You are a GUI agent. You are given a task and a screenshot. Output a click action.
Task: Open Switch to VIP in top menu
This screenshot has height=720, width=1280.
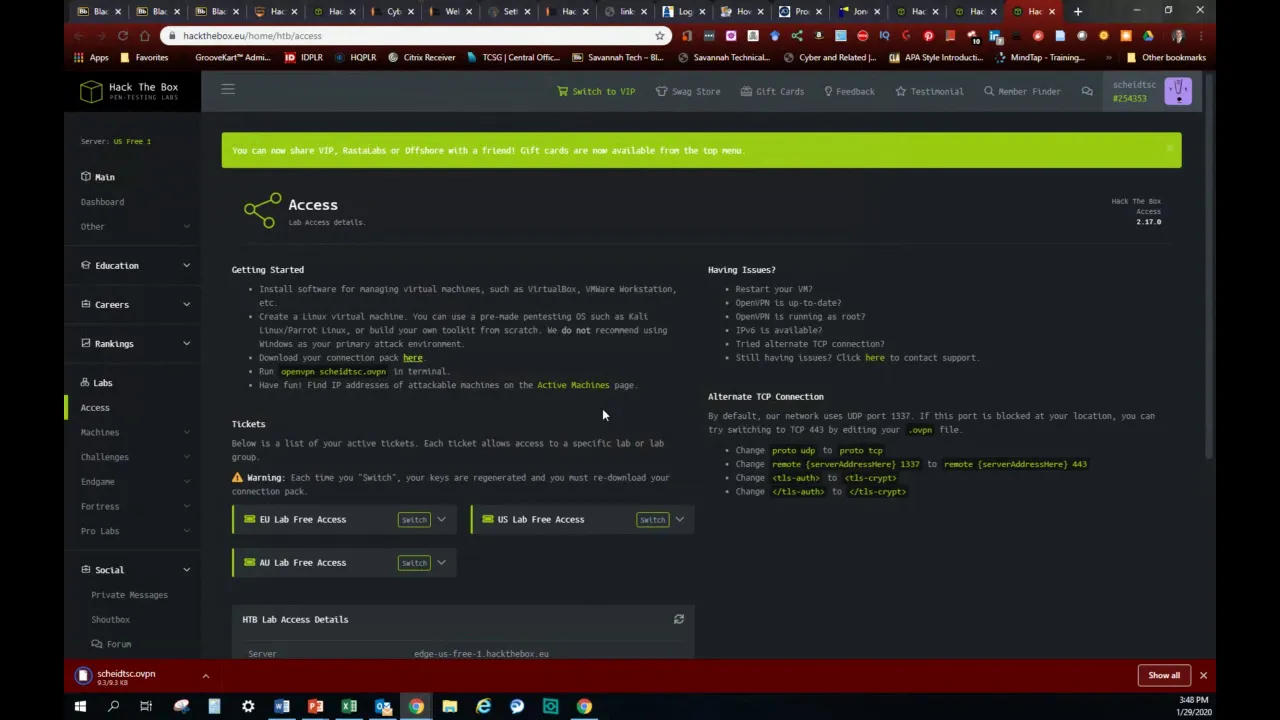click(596, 91)
